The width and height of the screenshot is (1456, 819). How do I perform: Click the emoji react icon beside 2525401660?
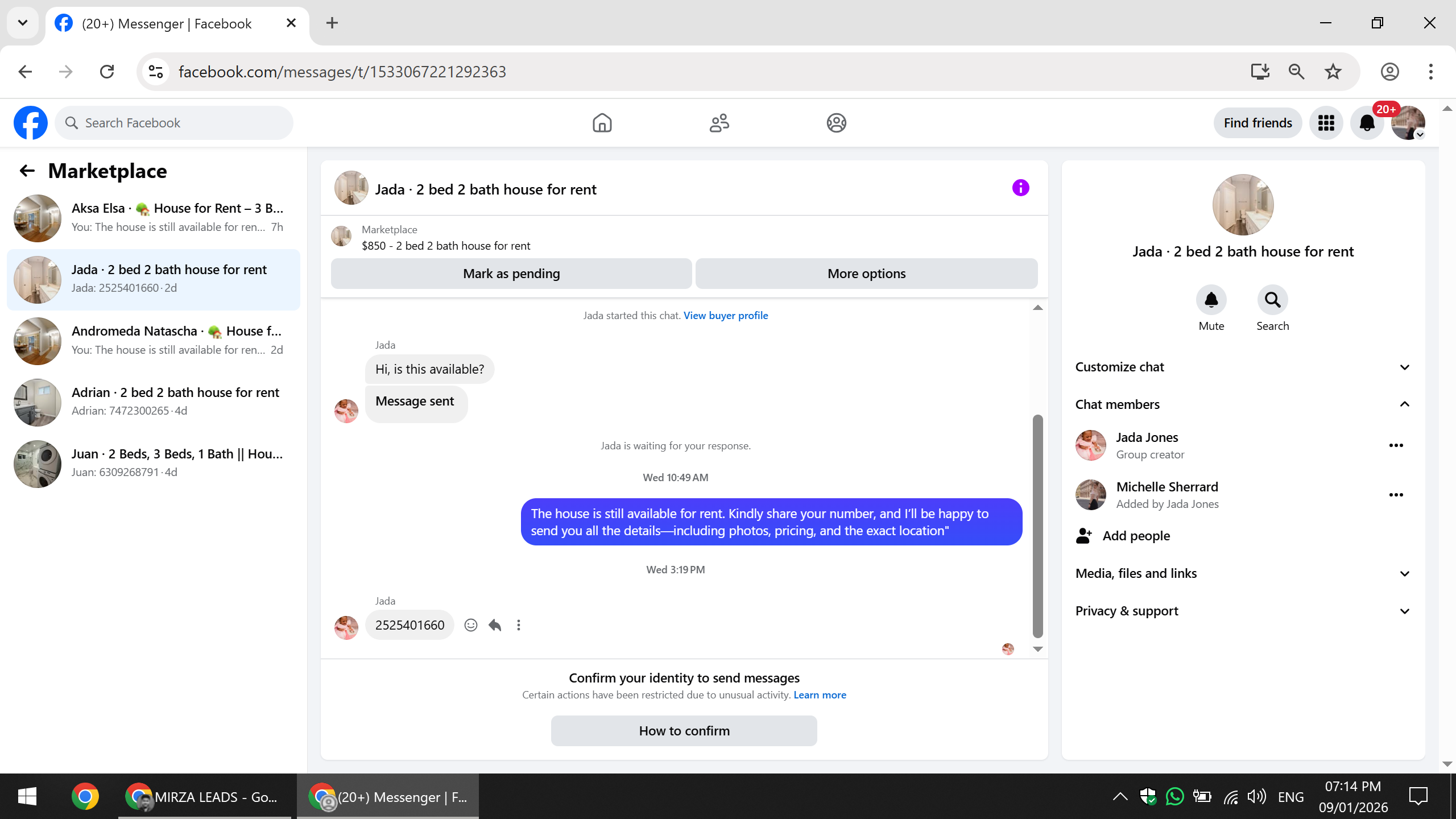coord(470,625)
